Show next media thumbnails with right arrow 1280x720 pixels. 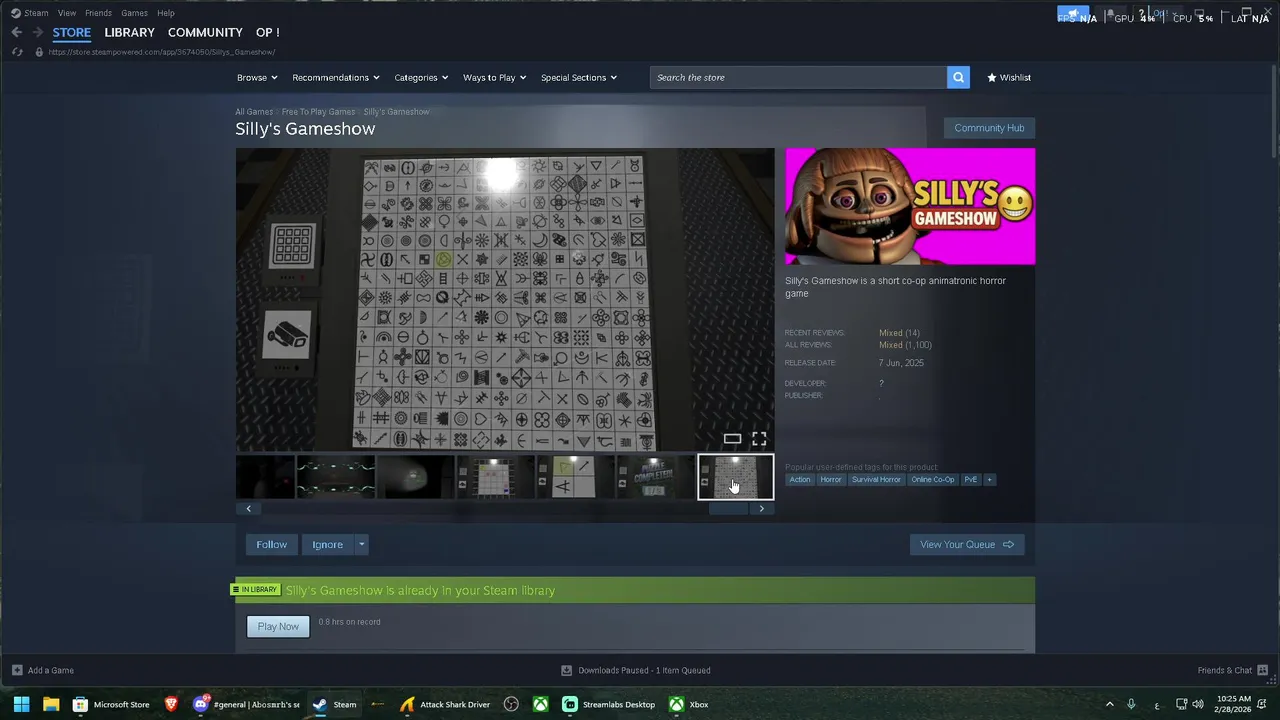point(761,508)
